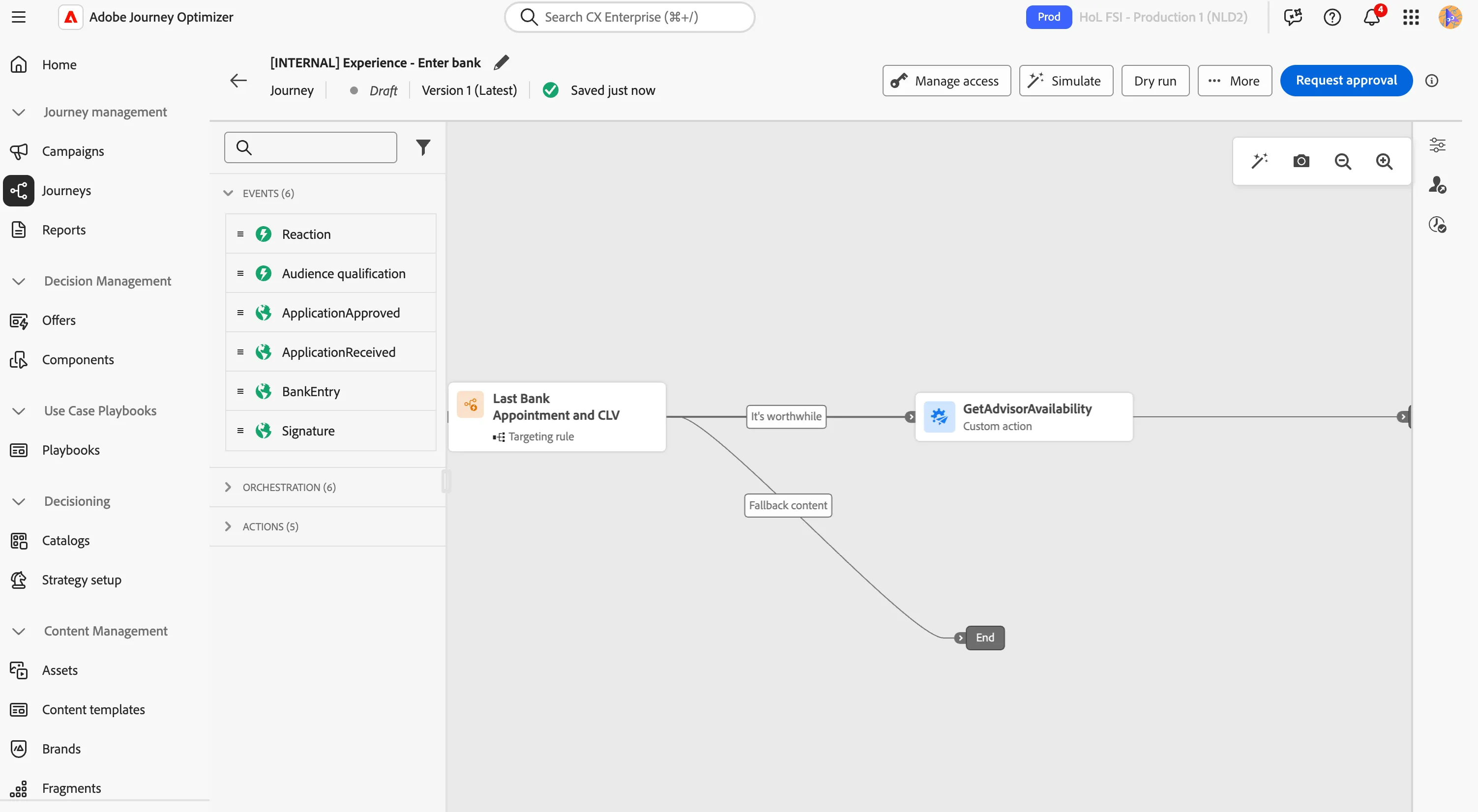Open Reports in the sidebar
The image size is (1478, 812).
point(64,230)
